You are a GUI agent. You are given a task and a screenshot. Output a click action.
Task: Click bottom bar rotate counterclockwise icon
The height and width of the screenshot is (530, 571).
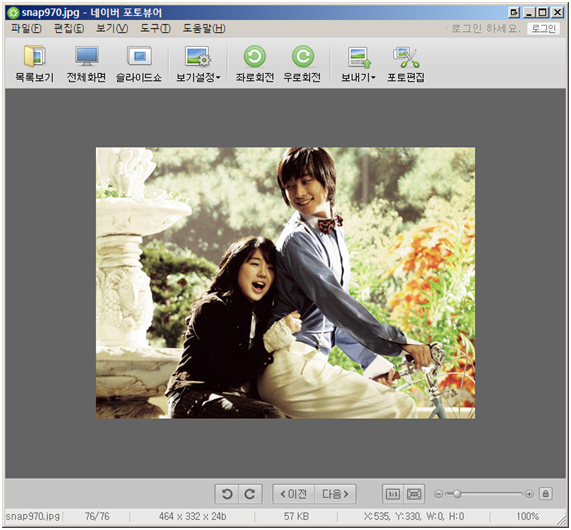[227, 494]
